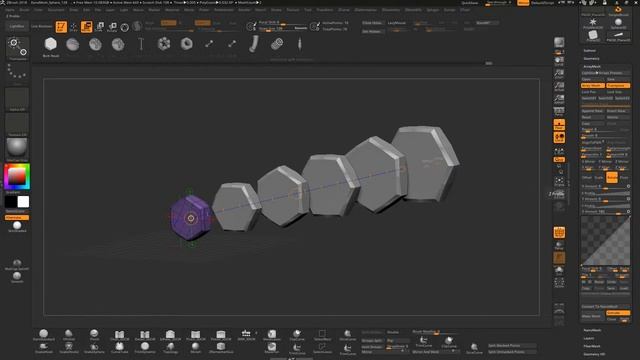640x360 pixels.
Task: Click the Solo mode icon
Action: click(x=559, y=271)
